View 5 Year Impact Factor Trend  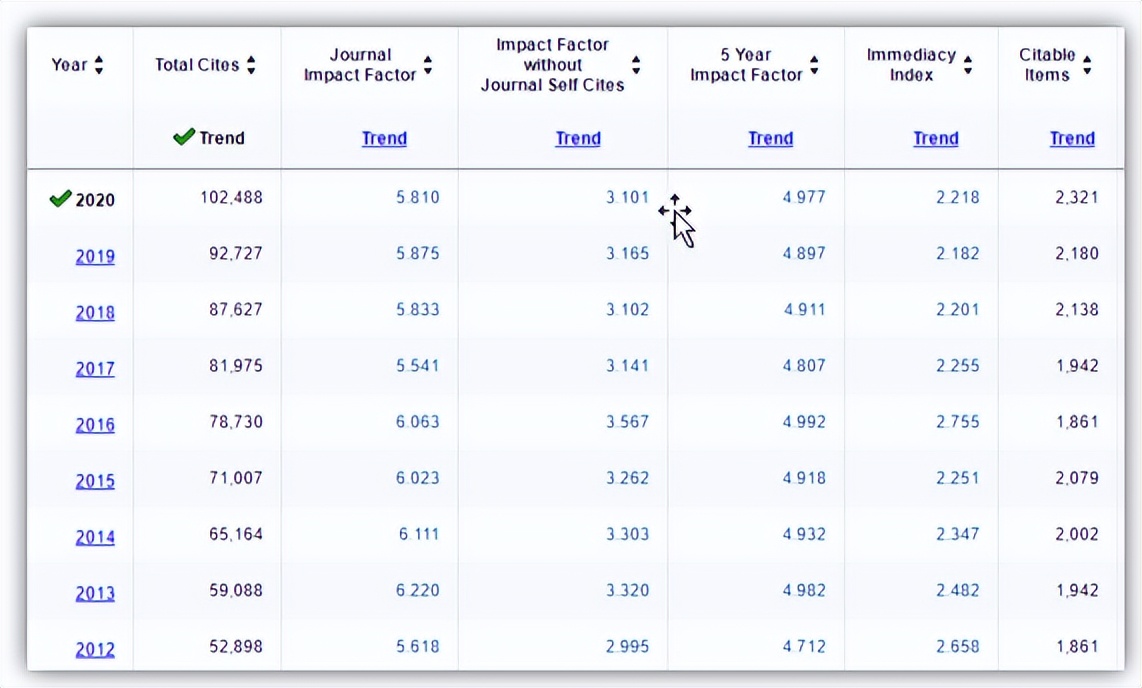(770, 138)
